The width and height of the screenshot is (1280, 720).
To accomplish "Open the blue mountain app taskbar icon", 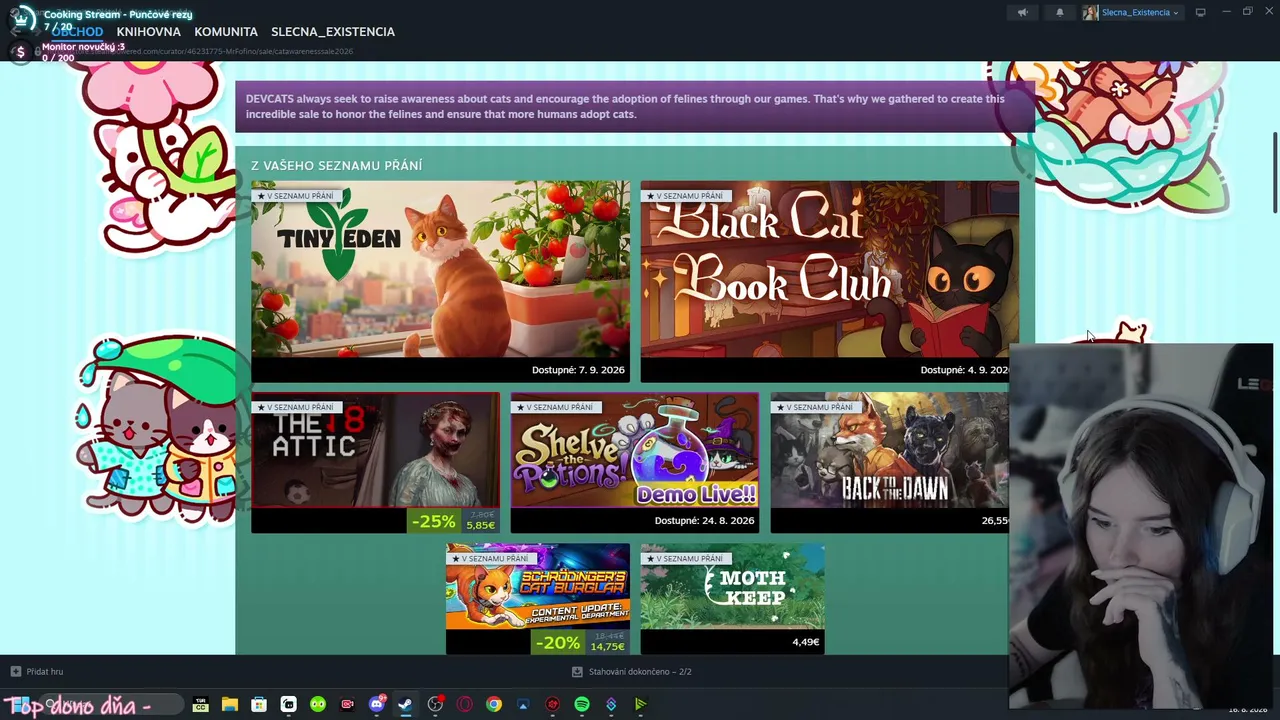I will [523, 704].
